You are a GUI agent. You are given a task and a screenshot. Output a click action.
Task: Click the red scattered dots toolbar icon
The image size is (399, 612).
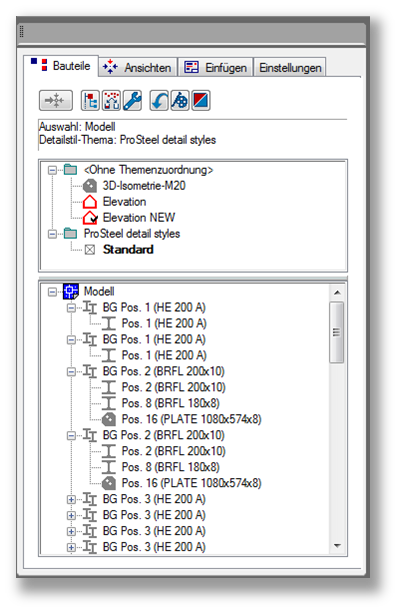coord(111,101)
